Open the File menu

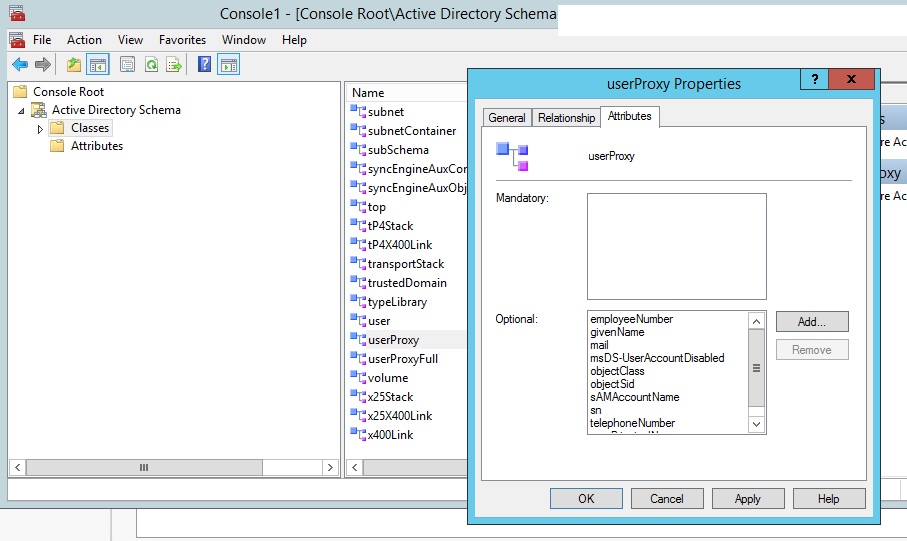pos(42,40)
